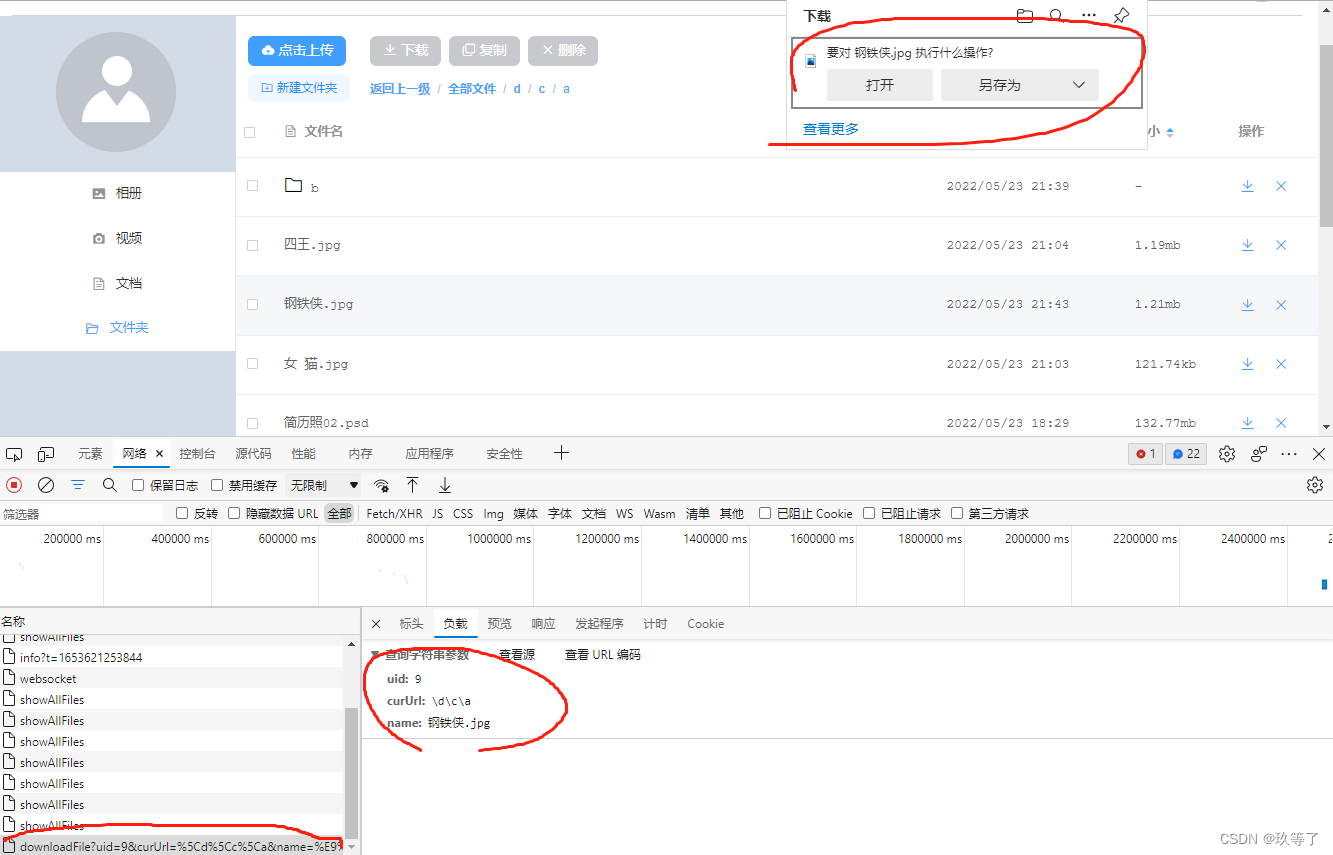Enable 禁用缓存 disable cache checkbox
The height and width of the screenshot is (855, 1333).
coord(217,485)
